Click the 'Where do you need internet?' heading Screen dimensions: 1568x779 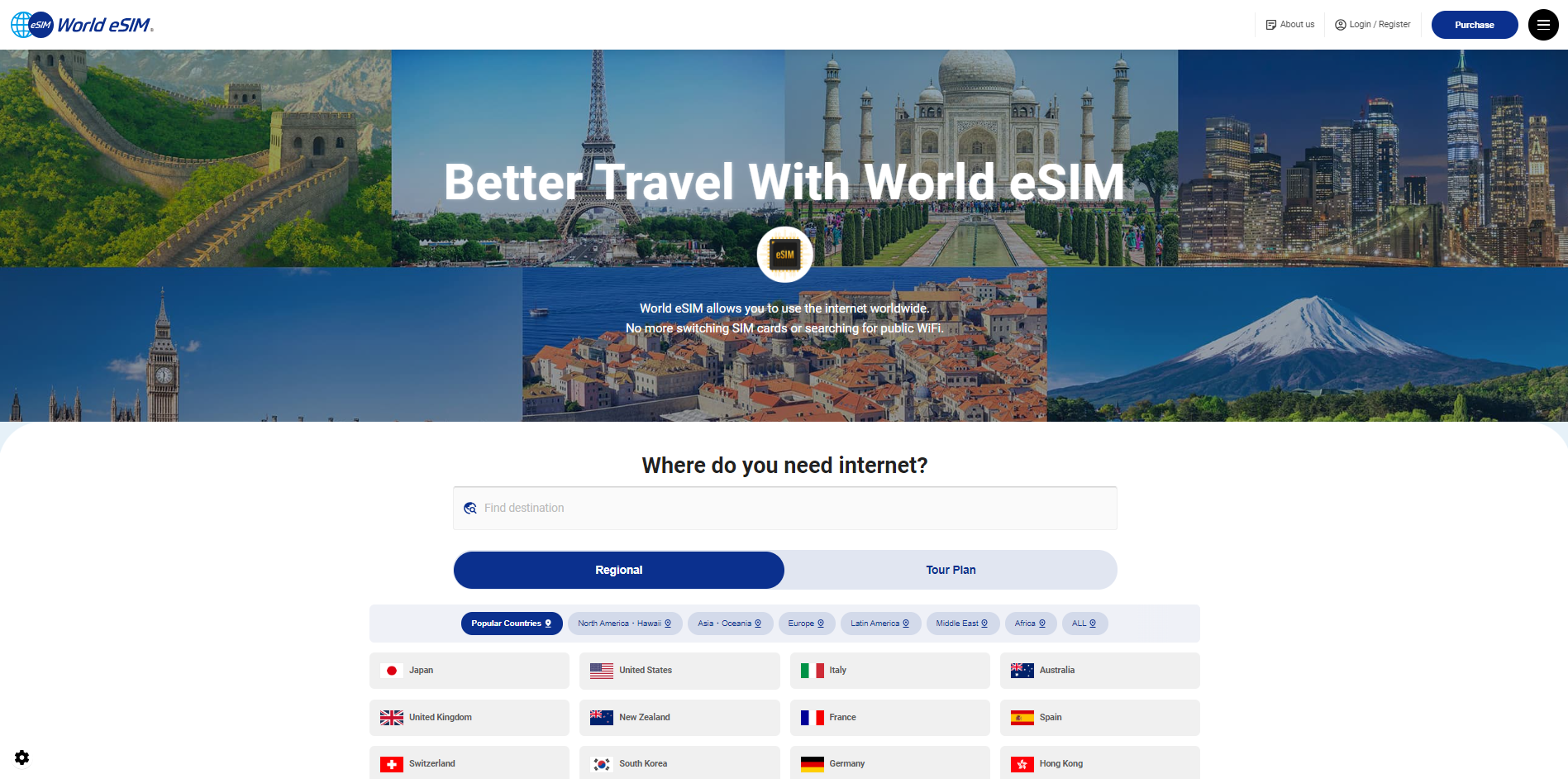[785, 466]
